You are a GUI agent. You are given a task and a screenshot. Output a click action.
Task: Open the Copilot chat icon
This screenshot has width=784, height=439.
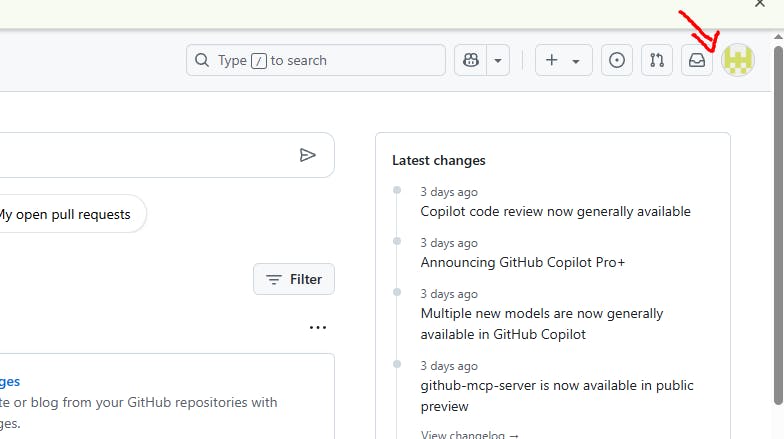tap(470, 60)
